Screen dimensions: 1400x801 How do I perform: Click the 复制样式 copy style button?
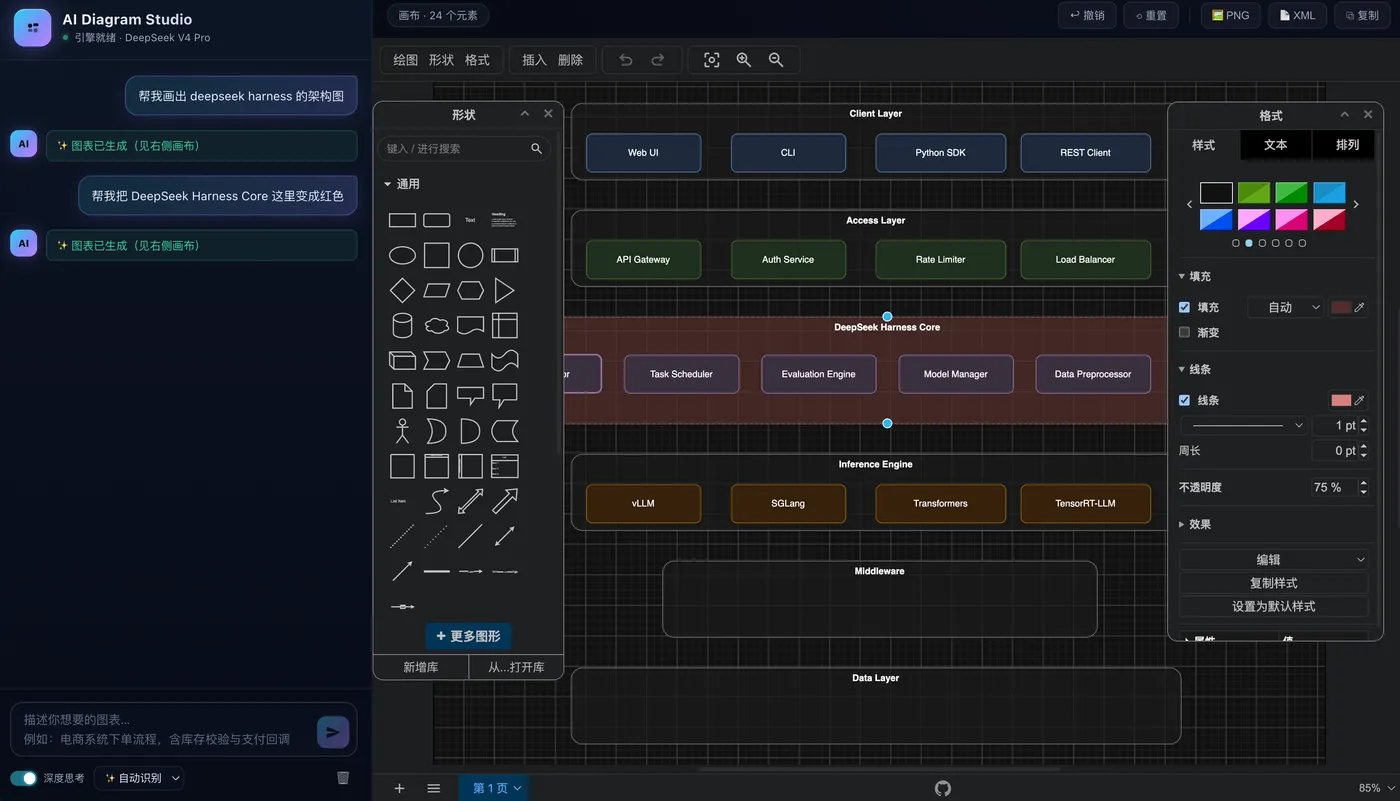1274,583
